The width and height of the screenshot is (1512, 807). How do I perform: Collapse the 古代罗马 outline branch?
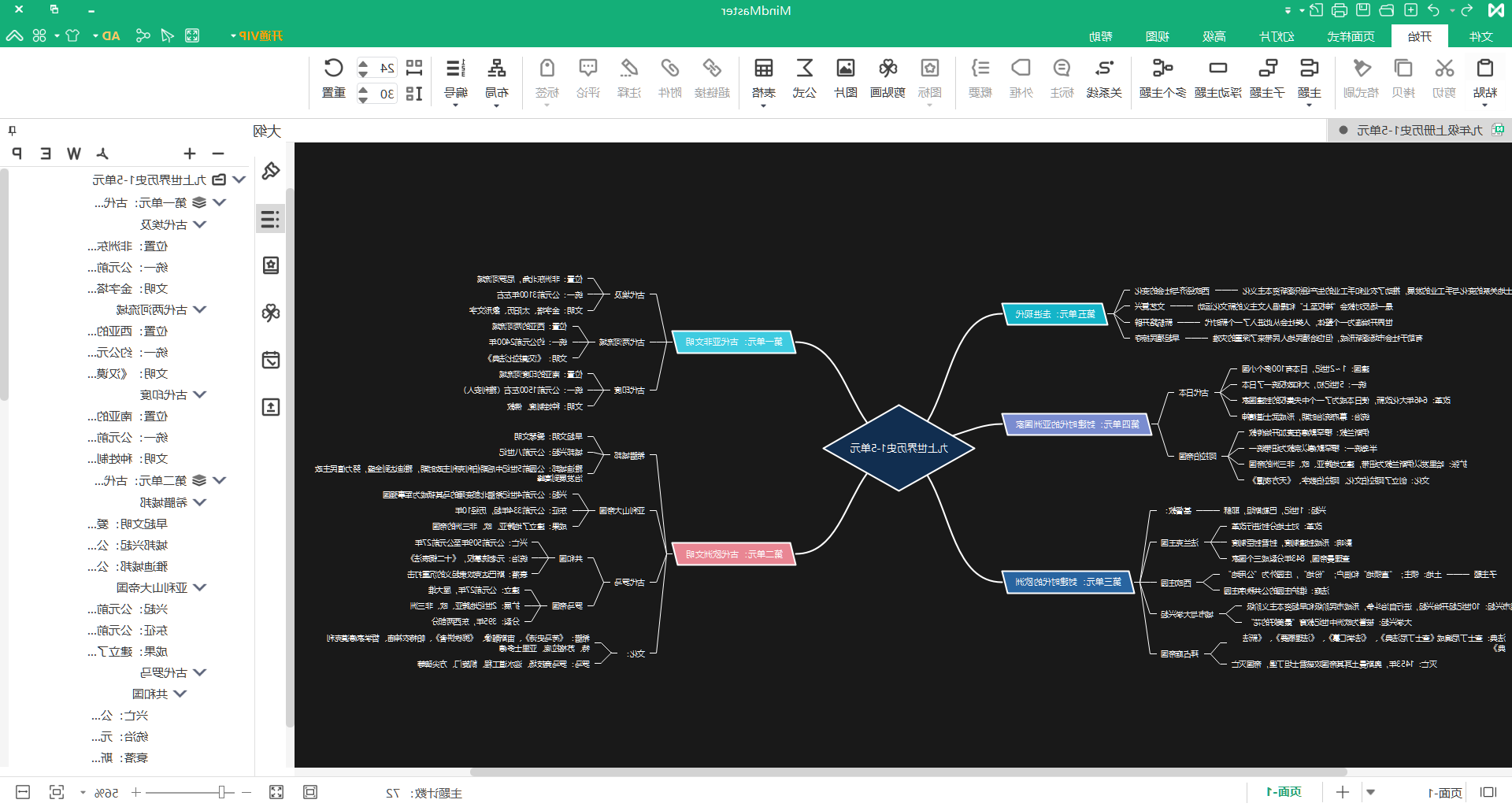click(200, 672)
